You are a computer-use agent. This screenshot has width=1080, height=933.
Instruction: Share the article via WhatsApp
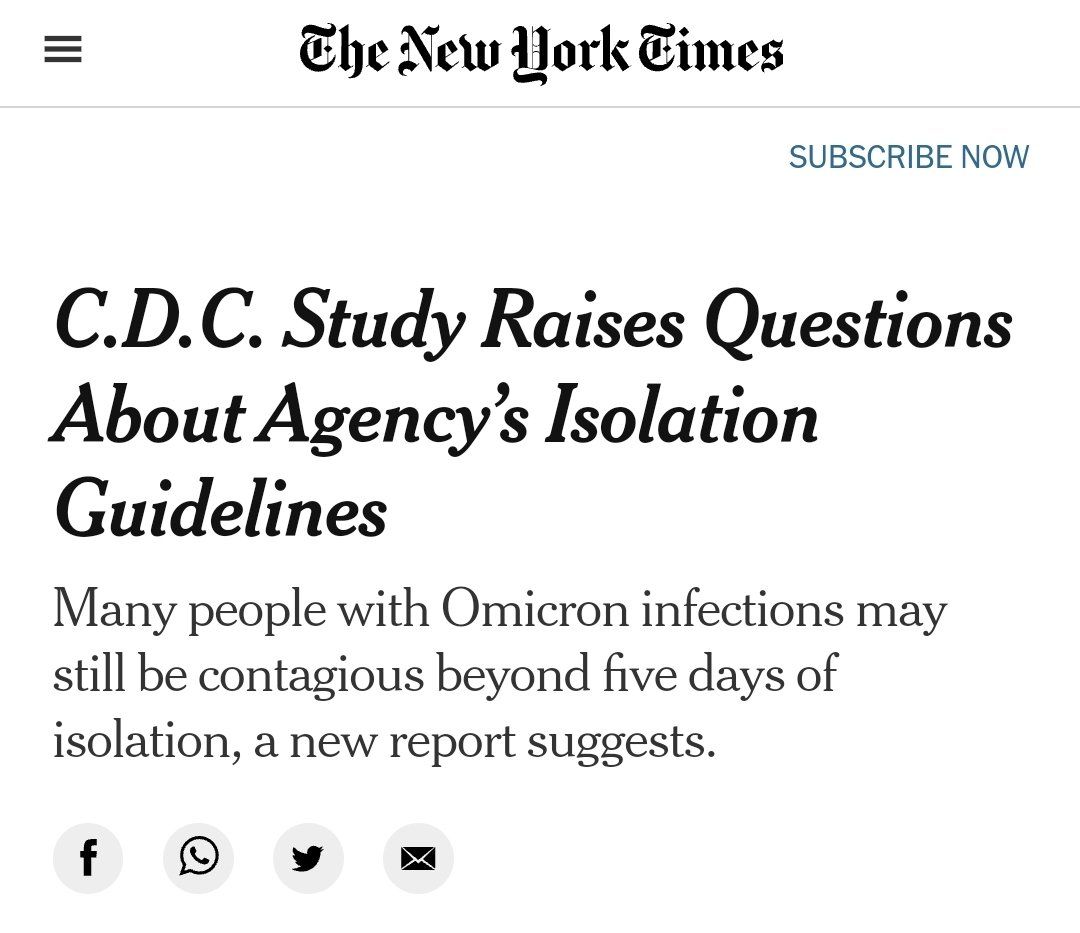(198, 858)
